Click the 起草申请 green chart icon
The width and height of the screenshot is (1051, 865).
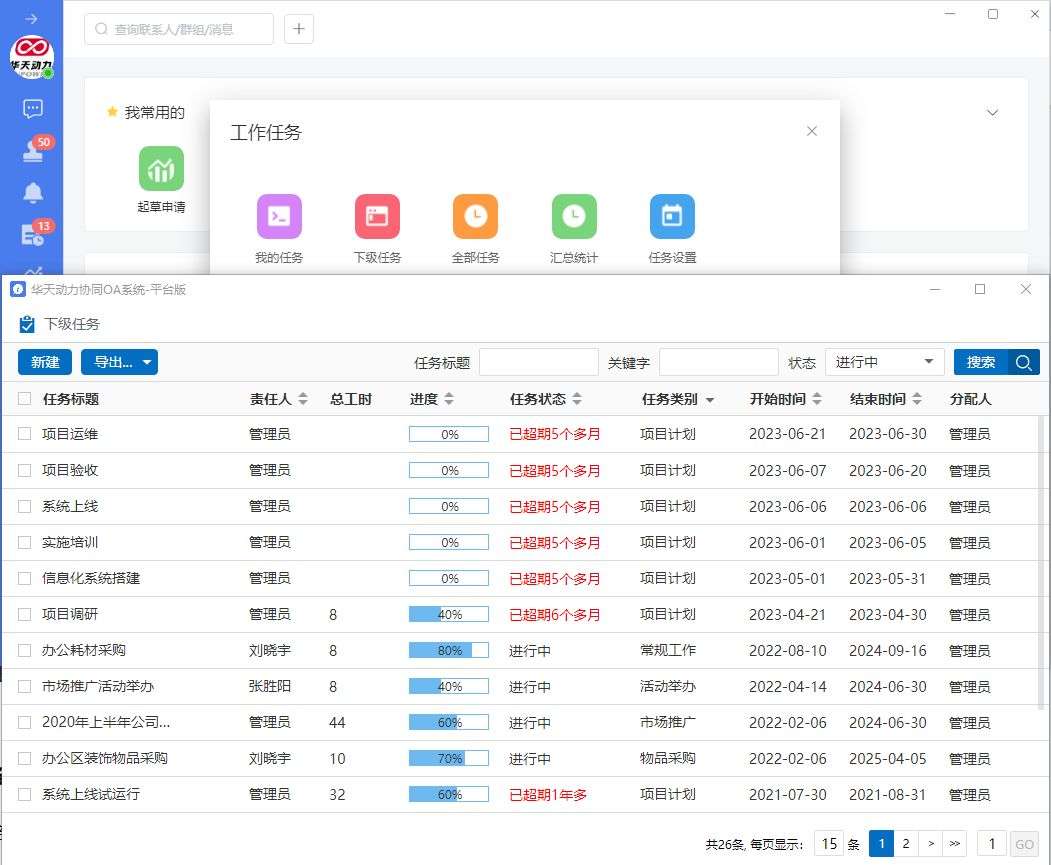coord(161,169)
